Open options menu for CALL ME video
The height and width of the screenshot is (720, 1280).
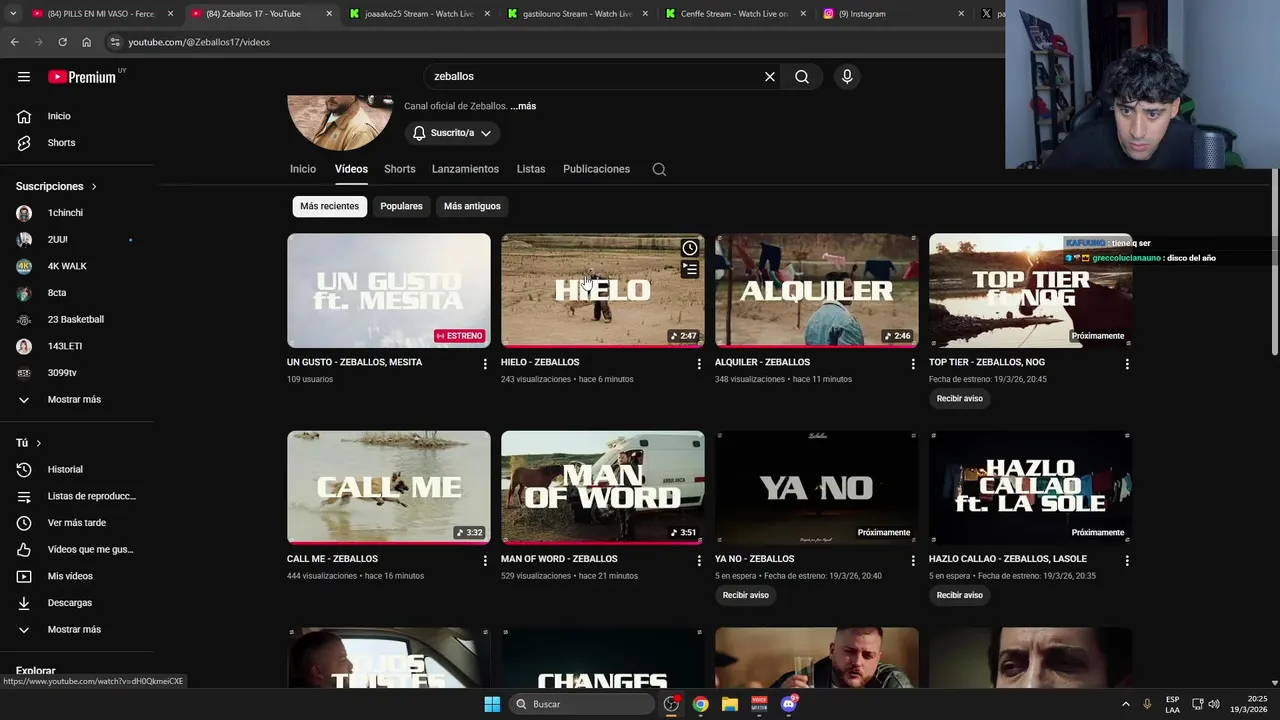click(485, 561)
